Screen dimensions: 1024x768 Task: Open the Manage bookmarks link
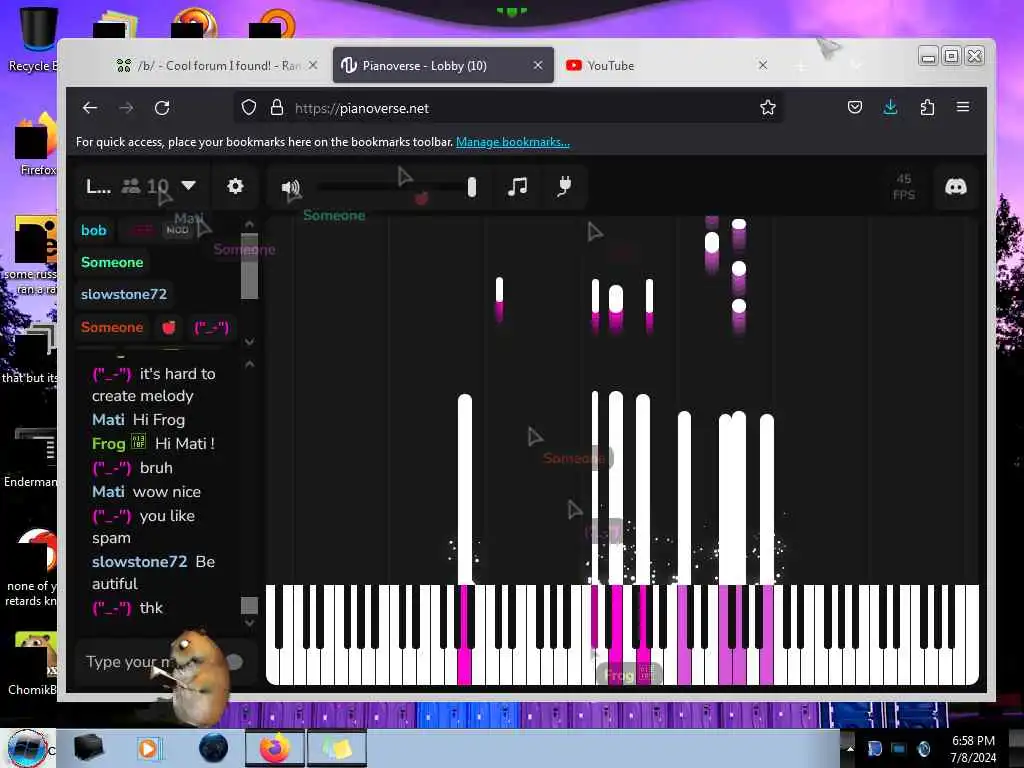pyautogui.click(x=513, y=142)
